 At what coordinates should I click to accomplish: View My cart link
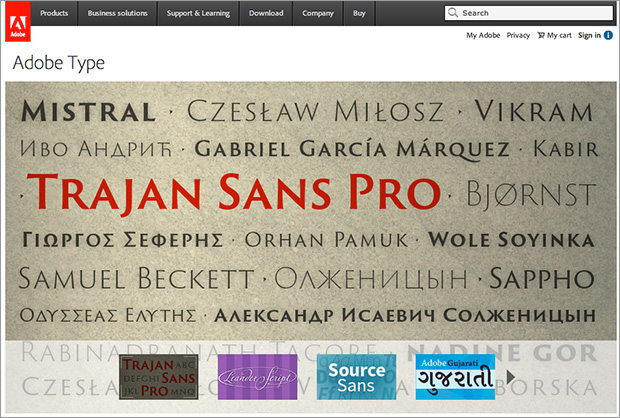559,35
